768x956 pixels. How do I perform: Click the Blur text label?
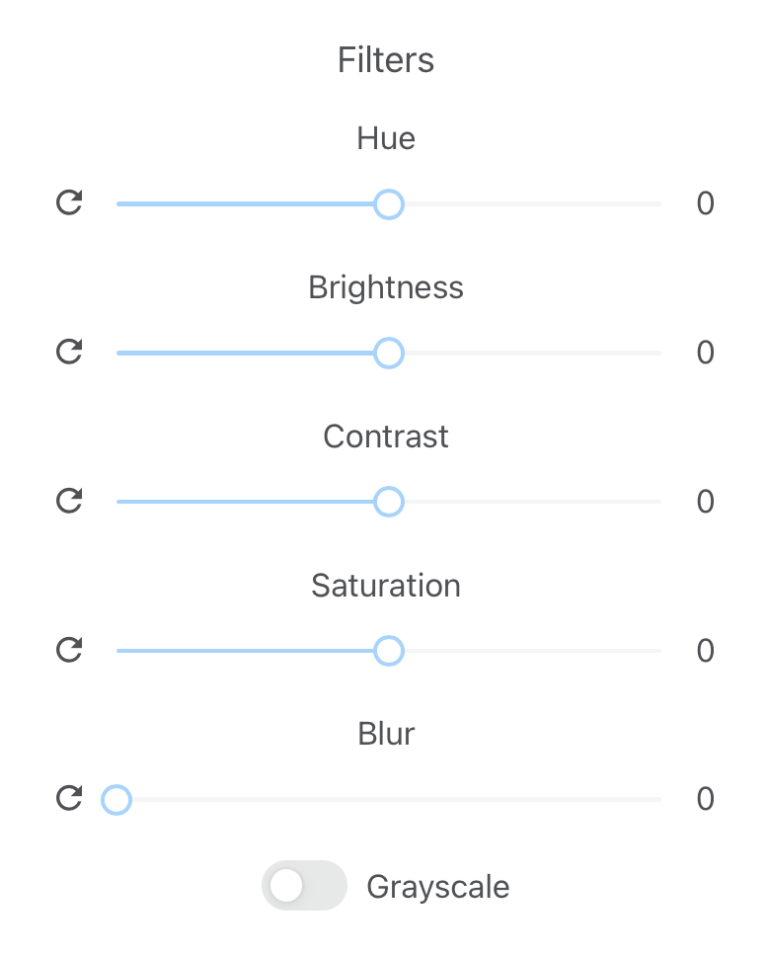pyautogui.click(x=385, y=735)
